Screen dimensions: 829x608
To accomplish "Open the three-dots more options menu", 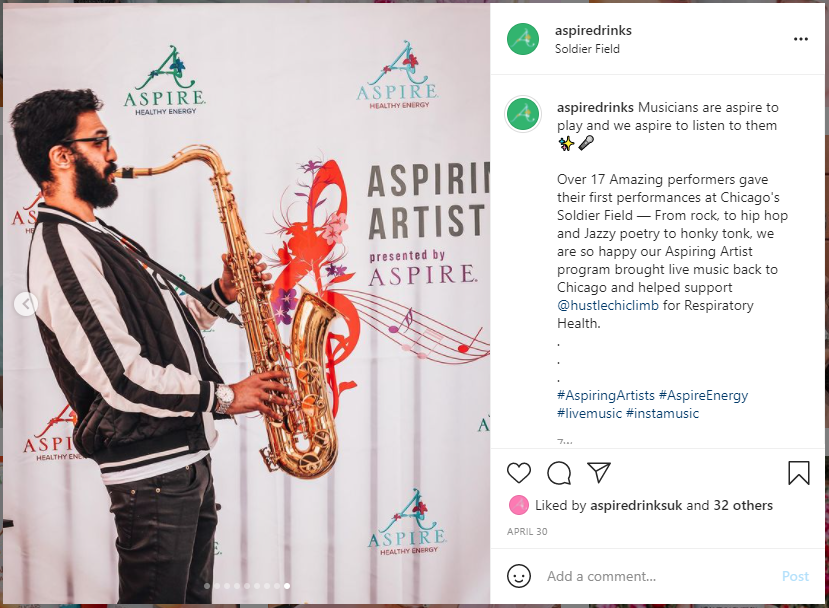I will (800, 39).
